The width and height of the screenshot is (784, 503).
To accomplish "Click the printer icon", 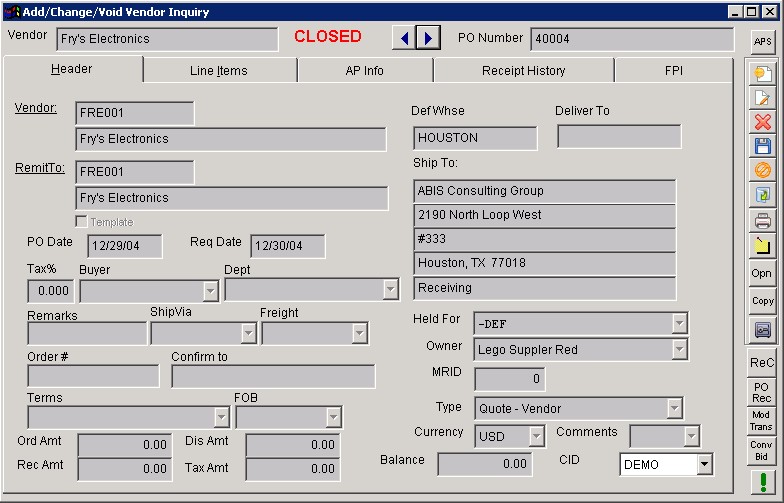I will tap(763, 220).
